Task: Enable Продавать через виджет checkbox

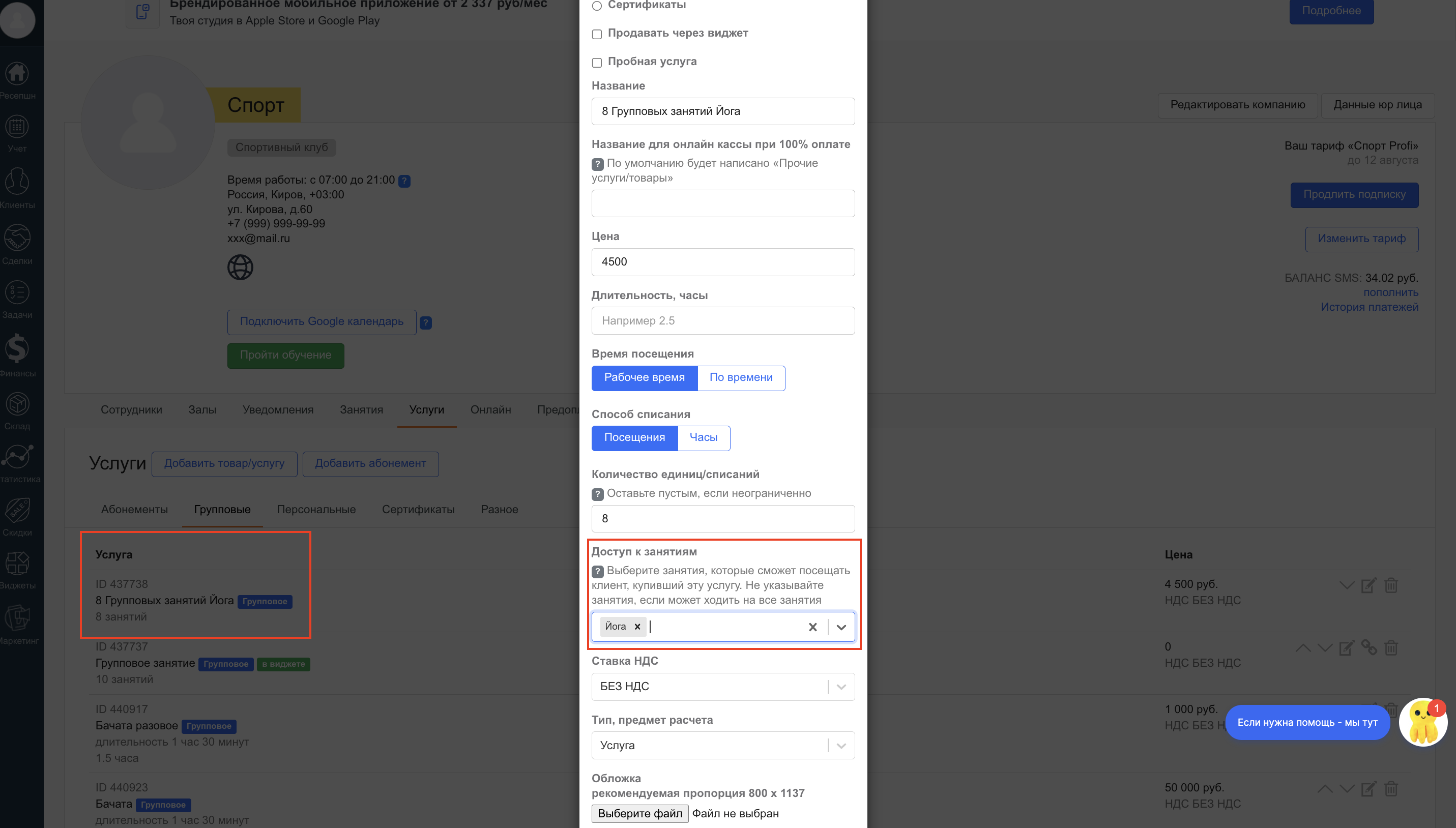Action: tap(597, 34)
